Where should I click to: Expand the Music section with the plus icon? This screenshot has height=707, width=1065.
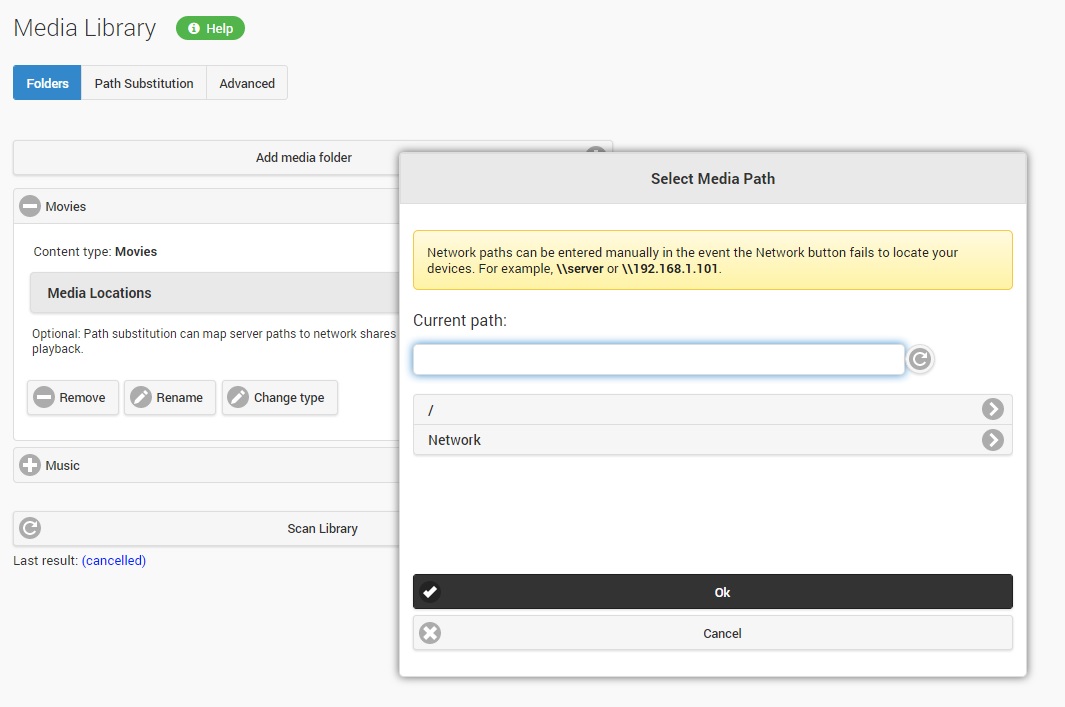click(30, 465)
